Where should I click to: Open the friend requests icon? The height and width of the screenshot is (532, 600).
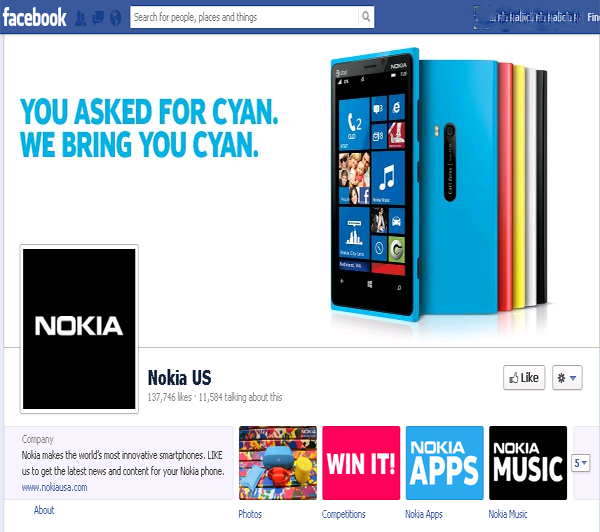[80, 18]
